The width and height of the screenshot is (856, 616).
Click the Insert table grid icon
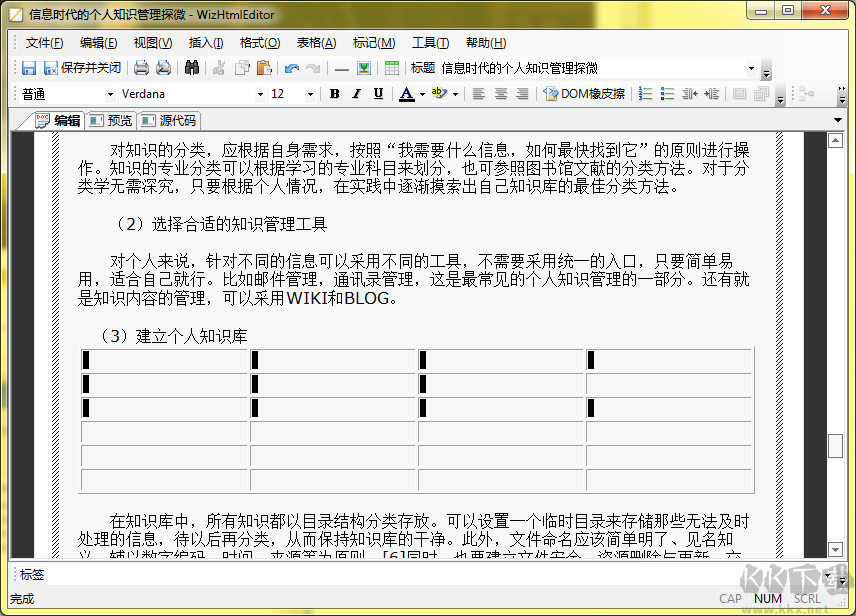tap(391, 68)
